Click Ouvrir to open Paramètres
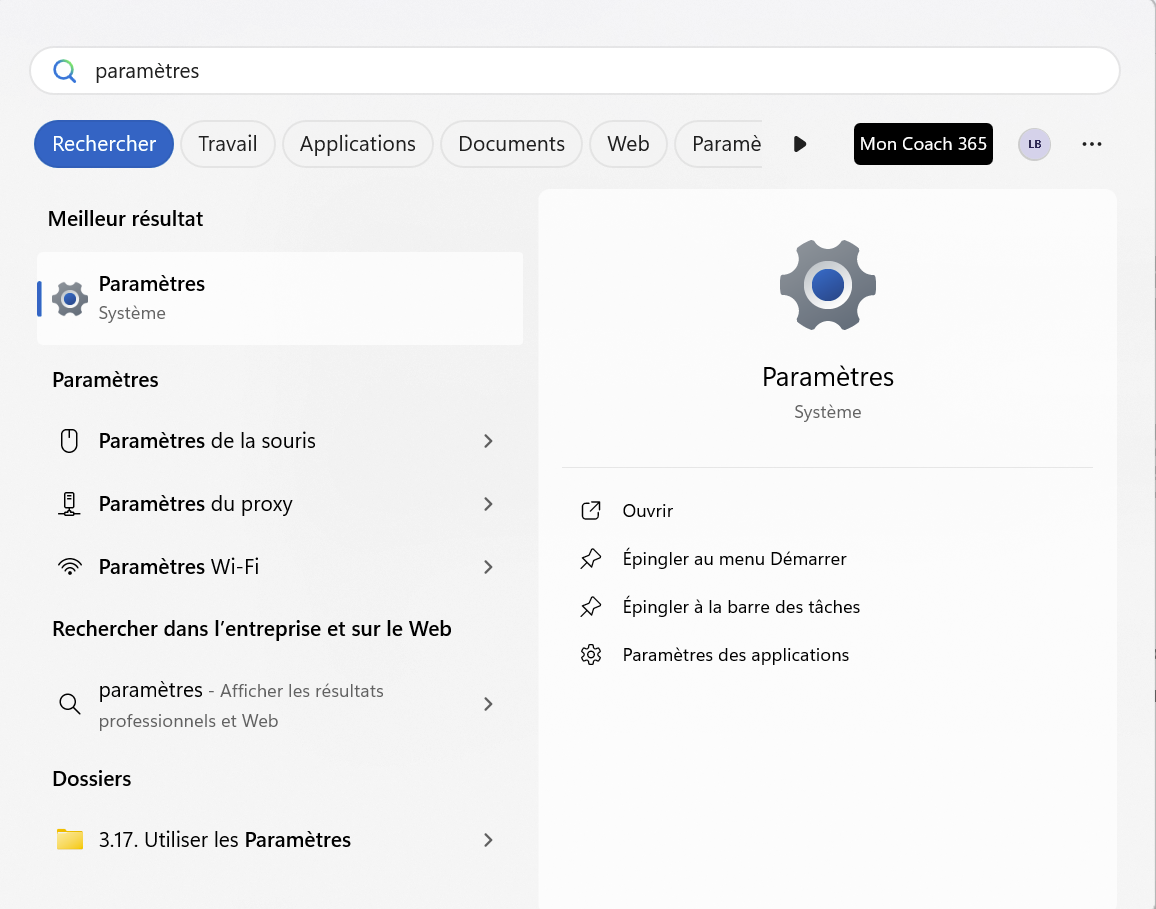Image resolution: width=1156 pixels, height=909 pixels. pyautogui.click(x=647, y=511)
